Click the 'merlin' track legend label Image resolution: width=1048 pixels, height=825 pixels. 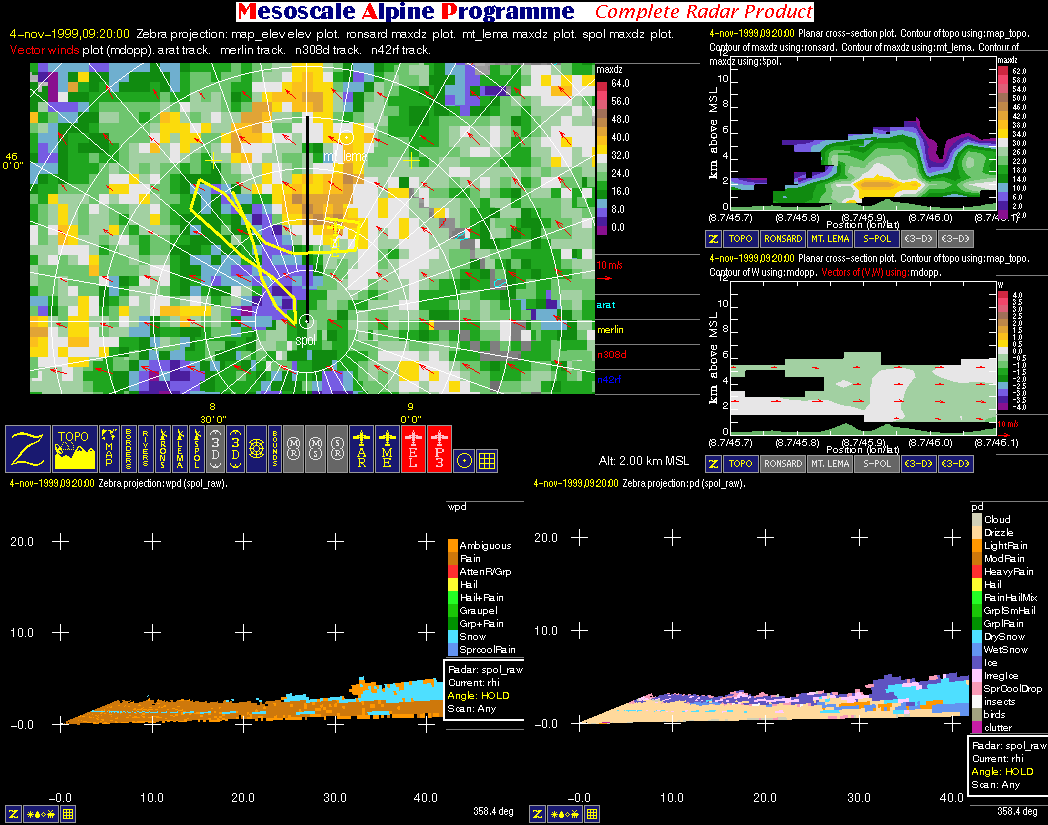click(x=610, y=330)
